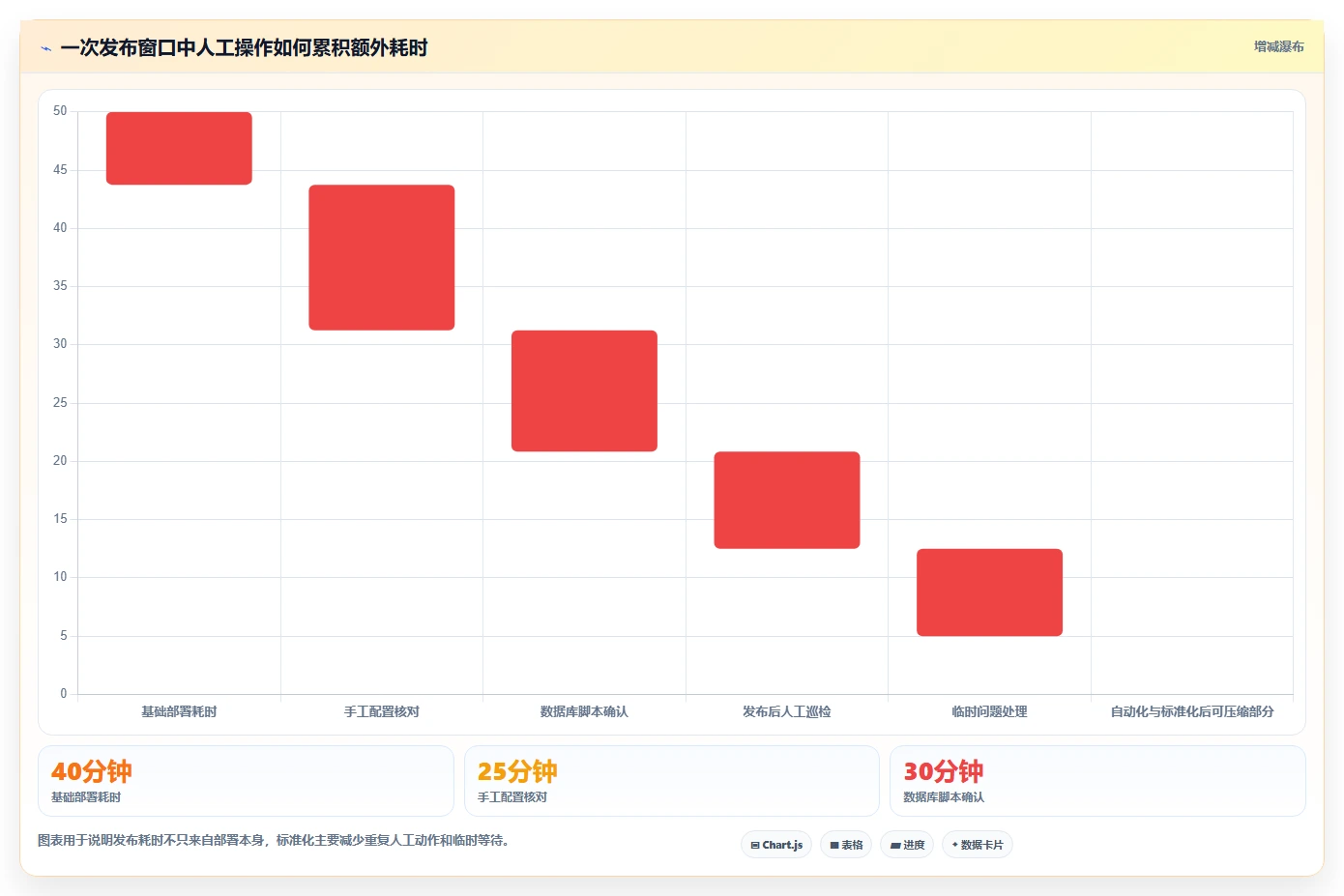Click the footer note starting 图表用于说明
The width and height of the screenshot is (1344, 896).
click(274, 840)
